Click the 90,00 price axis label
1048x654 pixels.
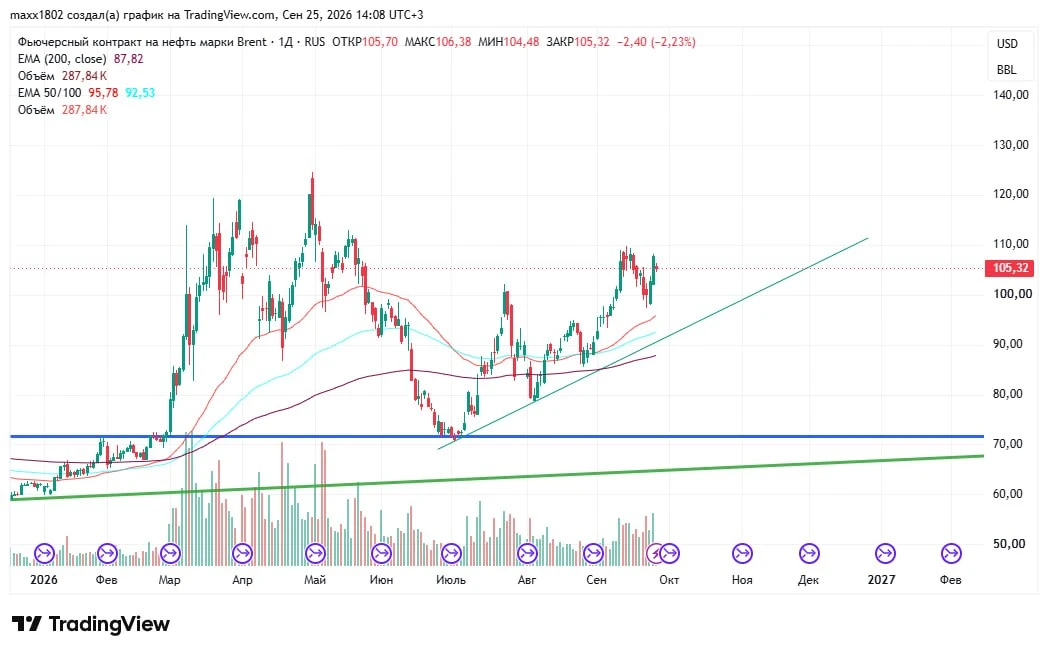coord(1008,343)
